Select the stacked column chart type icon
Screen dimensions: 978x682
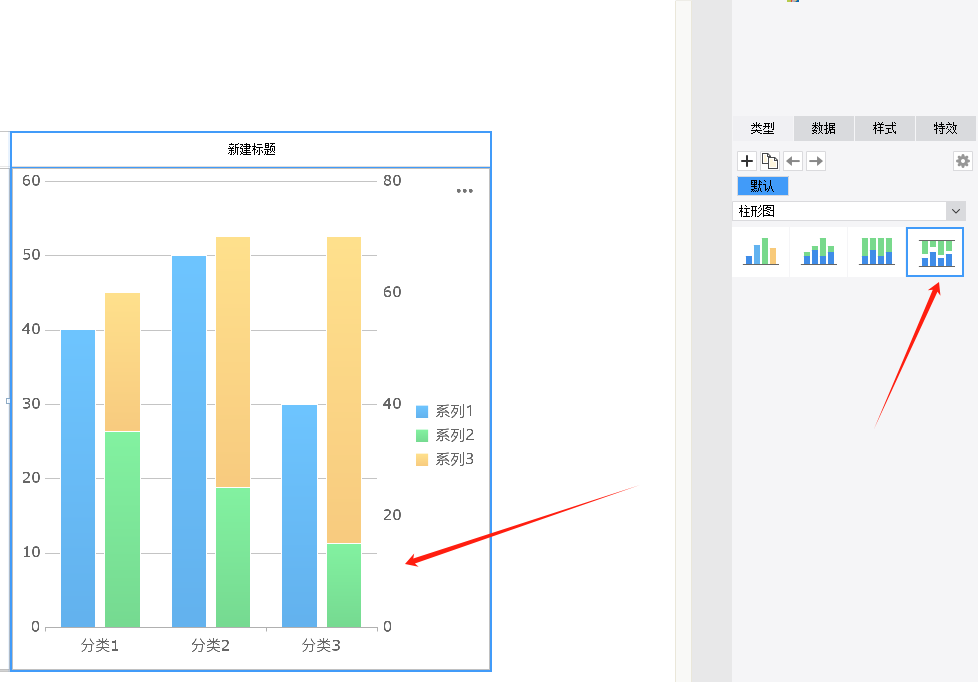(x=819, y=251)
